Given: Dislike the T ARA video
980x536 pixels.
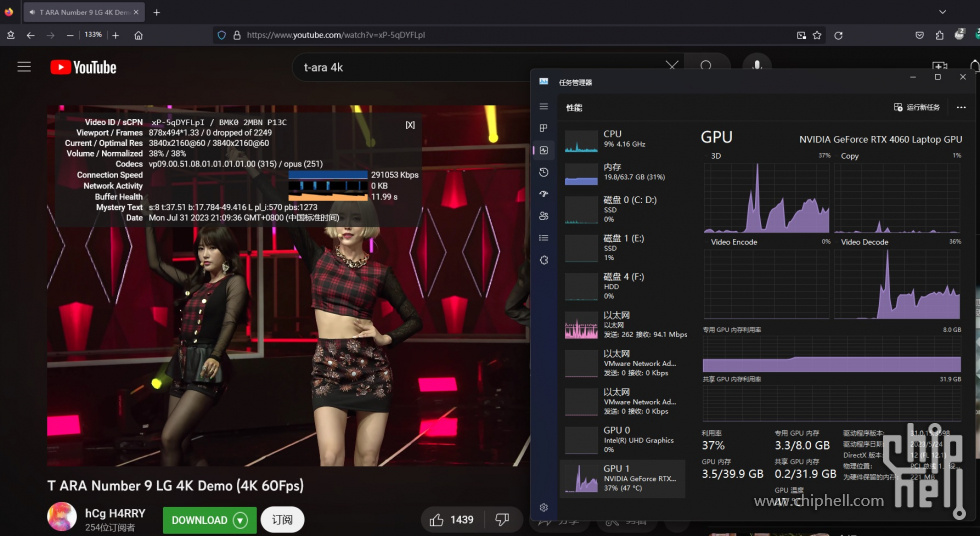Looking at the screenshot, I should pyautogui.click(x=502, y=520).
